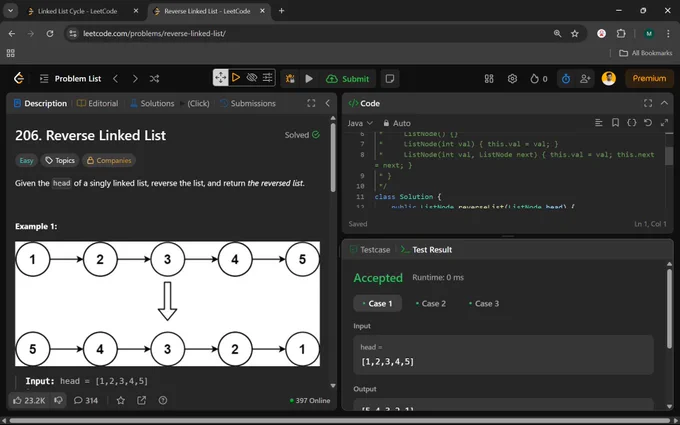The height and width of the screenshot is (425, 680).
Task: Bookmark the code snippet icon
Action: click(615, 123)
